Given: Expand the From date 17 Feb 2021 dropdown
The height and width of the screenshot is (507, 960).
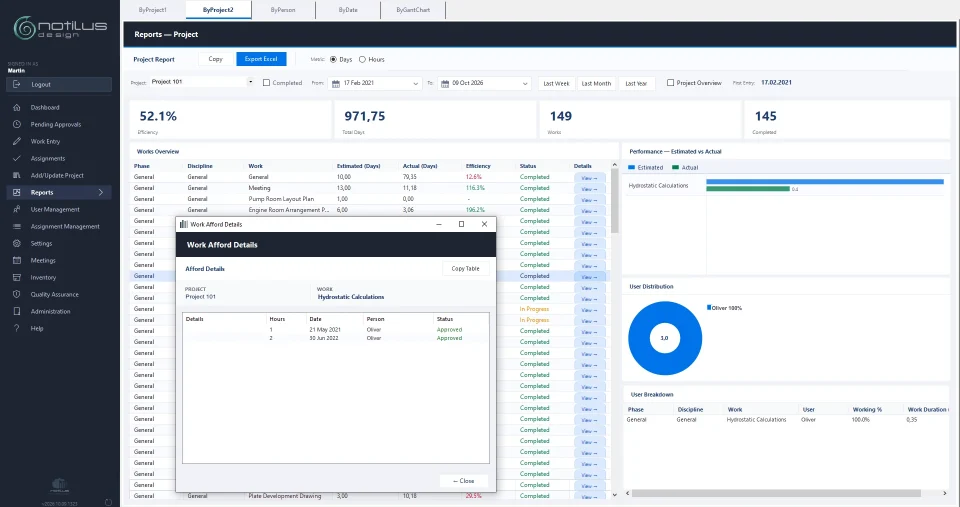Looking at the screenshot, I should (416, 83).
